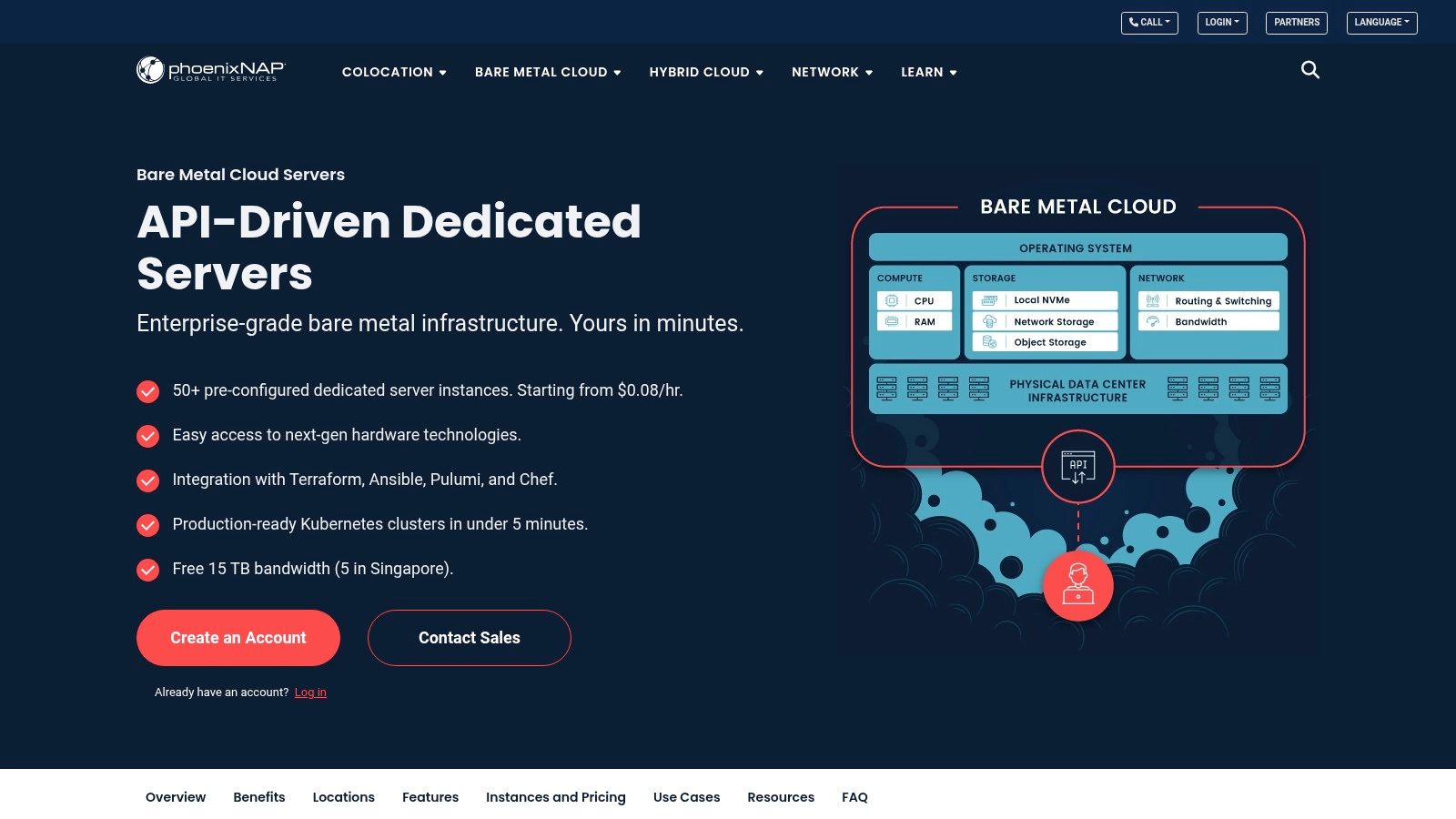
Task: Open the search magnifier icon
Action: (x=1309, y=70)
